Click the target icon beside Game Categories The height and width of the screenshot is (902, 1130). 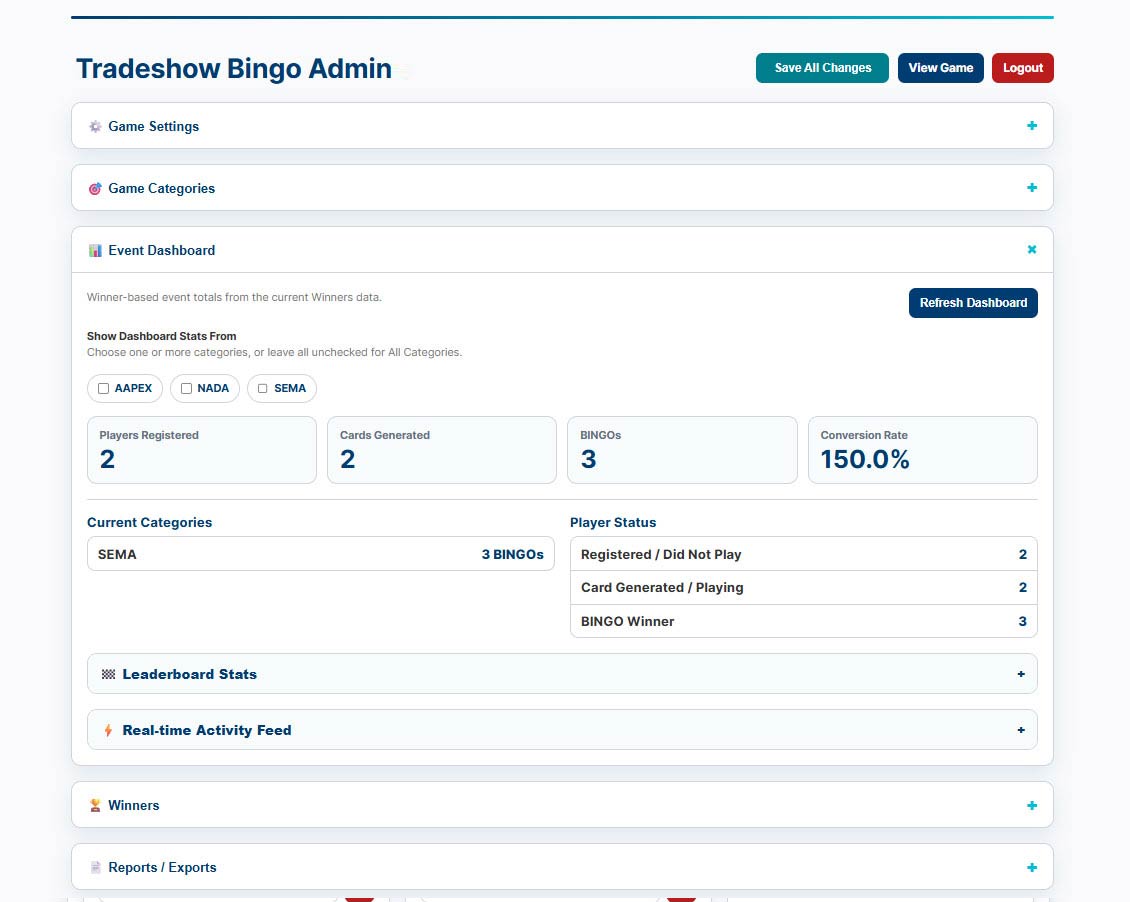95,189
